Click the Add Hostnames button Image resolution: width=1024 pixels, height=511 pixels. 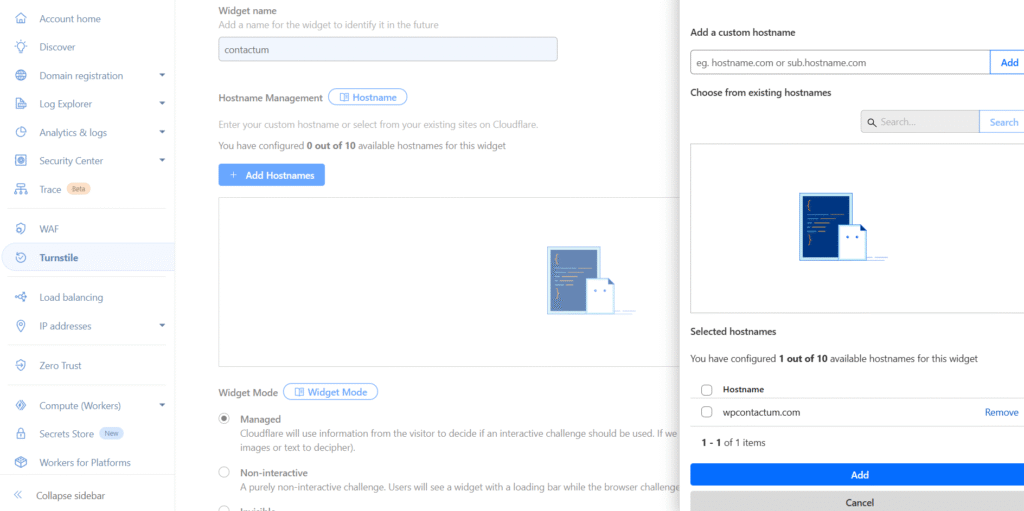tap(271, 175)
